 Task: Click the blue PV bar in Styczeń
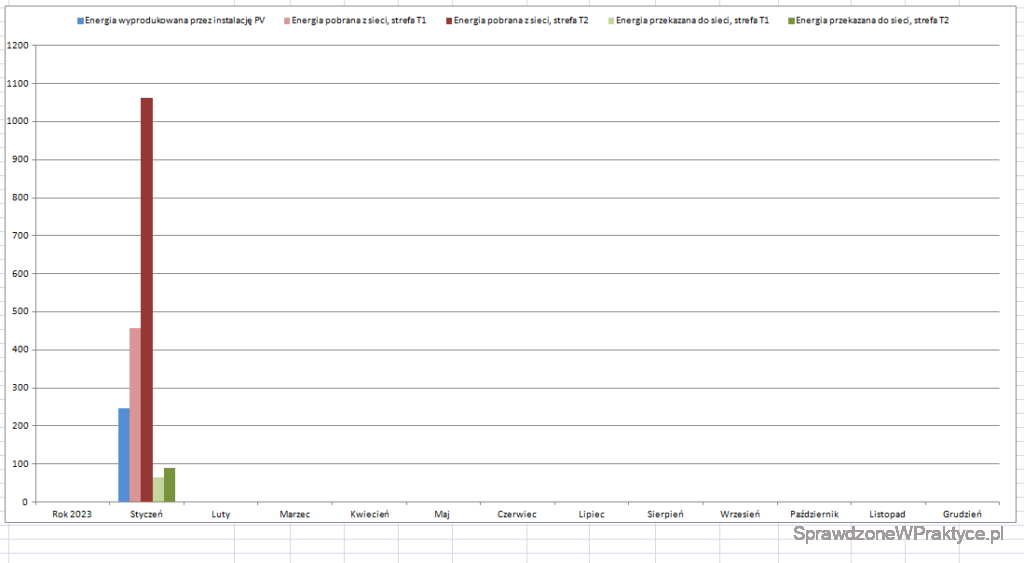tap(124, 455)
